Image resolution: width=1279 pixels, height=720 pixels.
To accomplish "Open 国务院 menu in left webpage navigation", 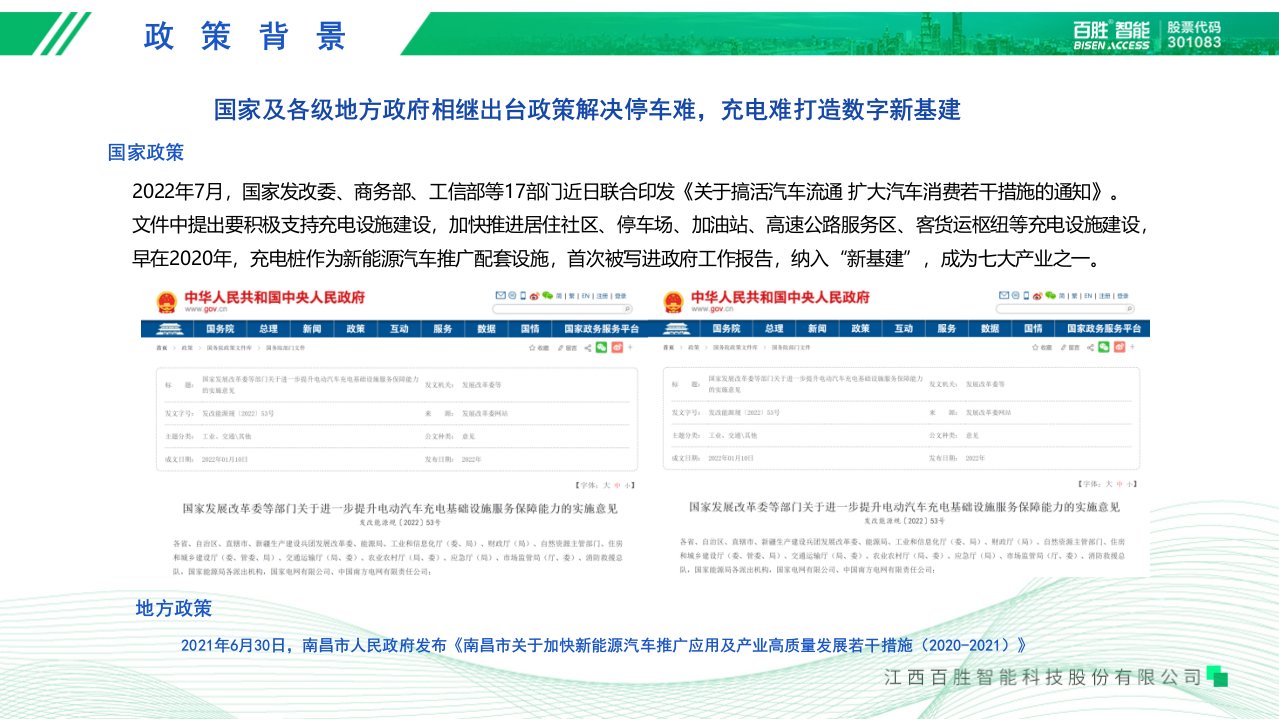I will pos(219,329).
